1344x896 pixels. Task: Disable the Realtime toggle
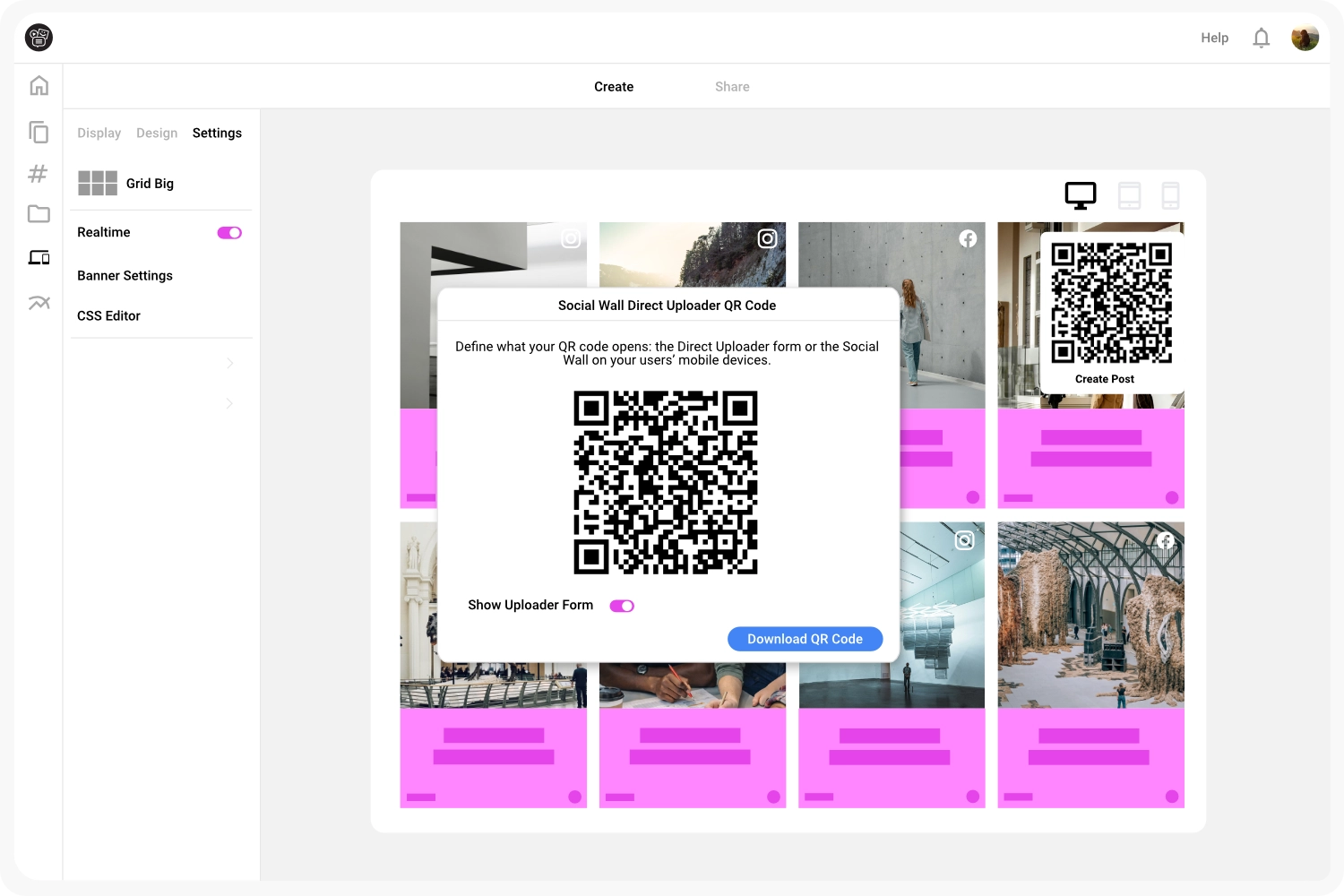click(229, 232)
